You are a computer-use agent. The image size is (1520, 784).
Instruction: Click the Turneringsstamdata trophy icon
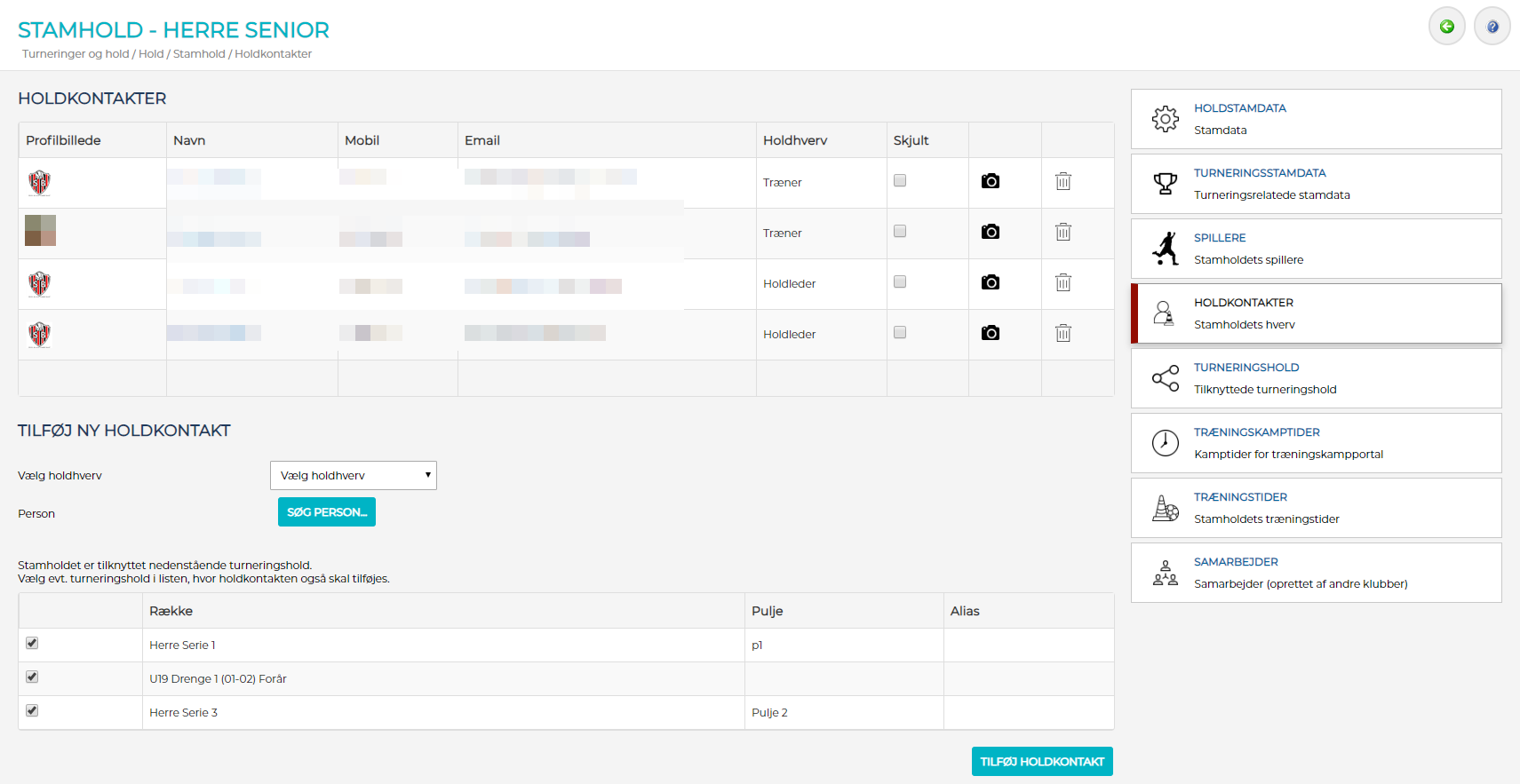1165,184
